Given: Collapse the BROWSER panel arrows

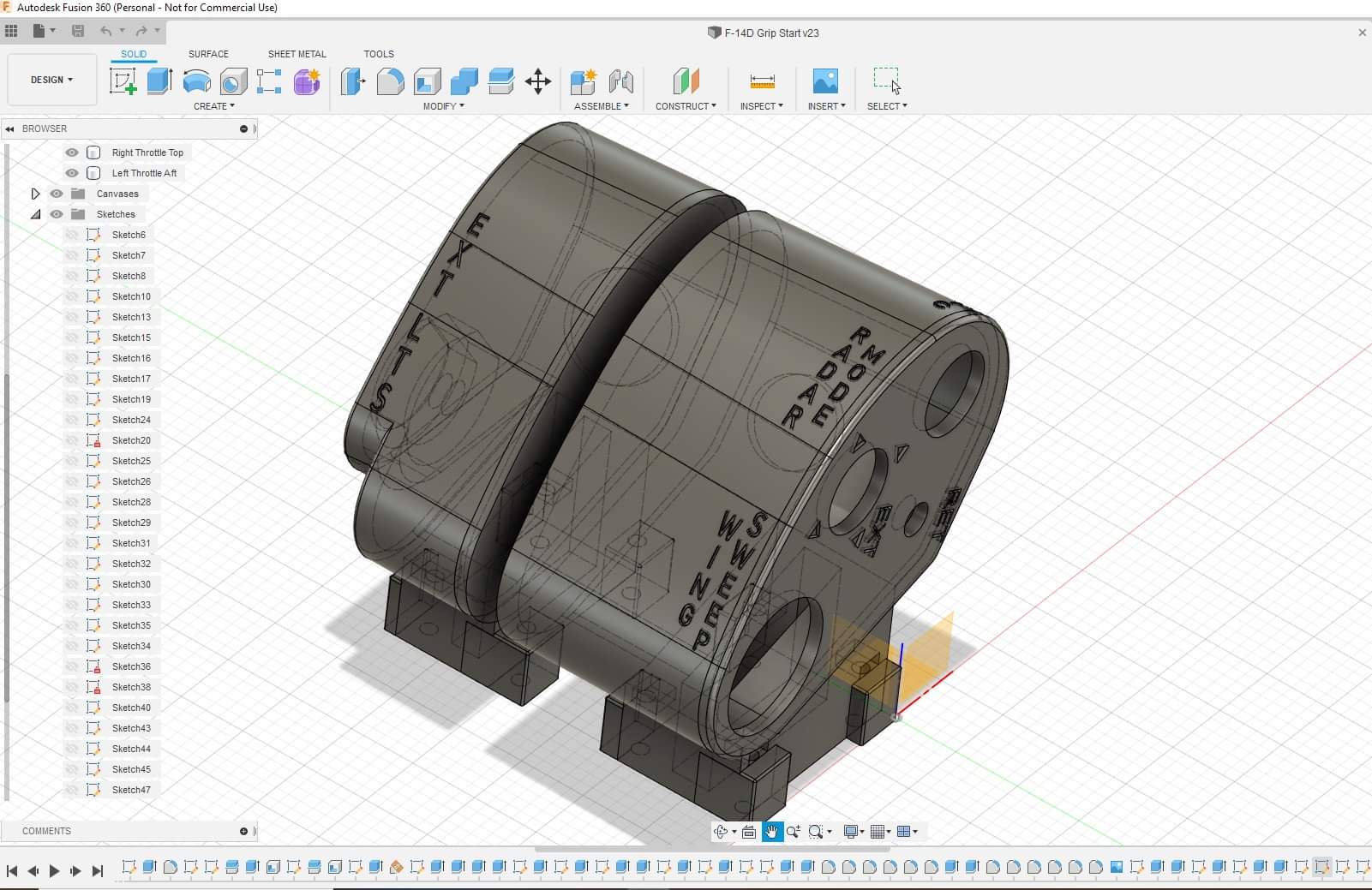Looking at the screenshot, I should pyautogui.click(x=9, y=128).
